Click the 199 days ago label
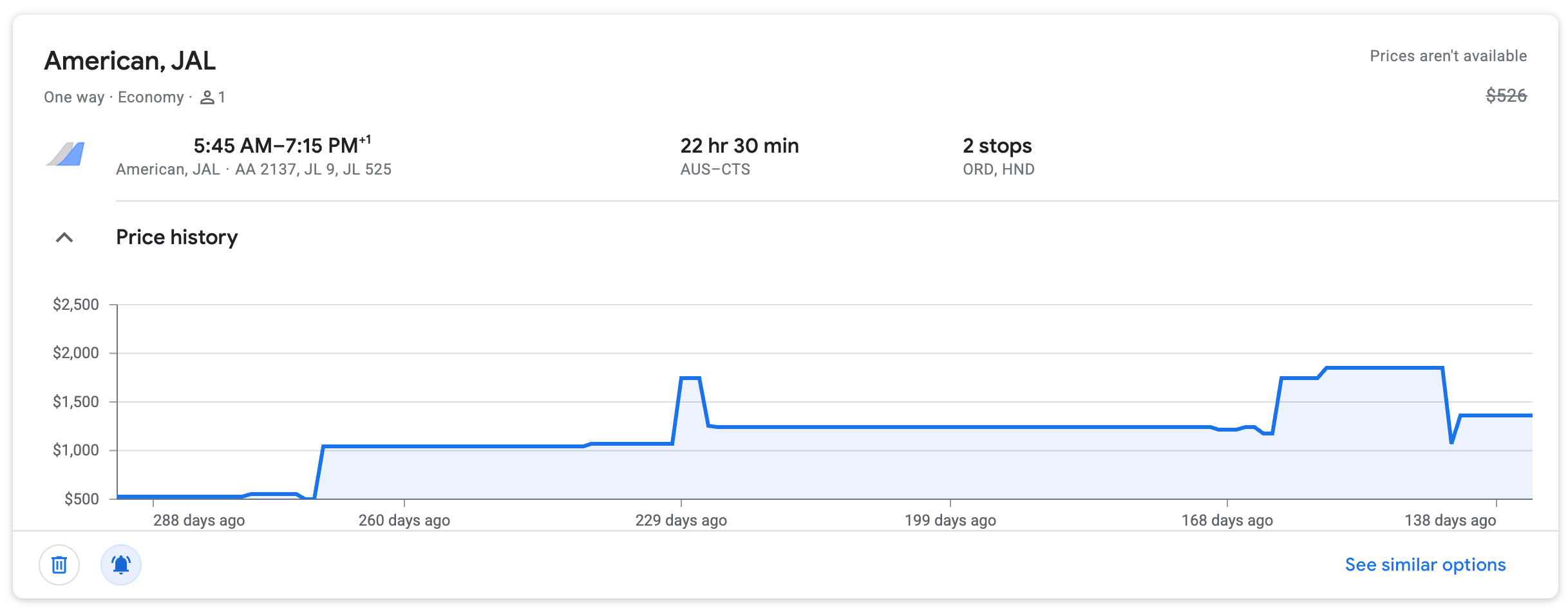 pyautogui.click(x=950, y=520)
